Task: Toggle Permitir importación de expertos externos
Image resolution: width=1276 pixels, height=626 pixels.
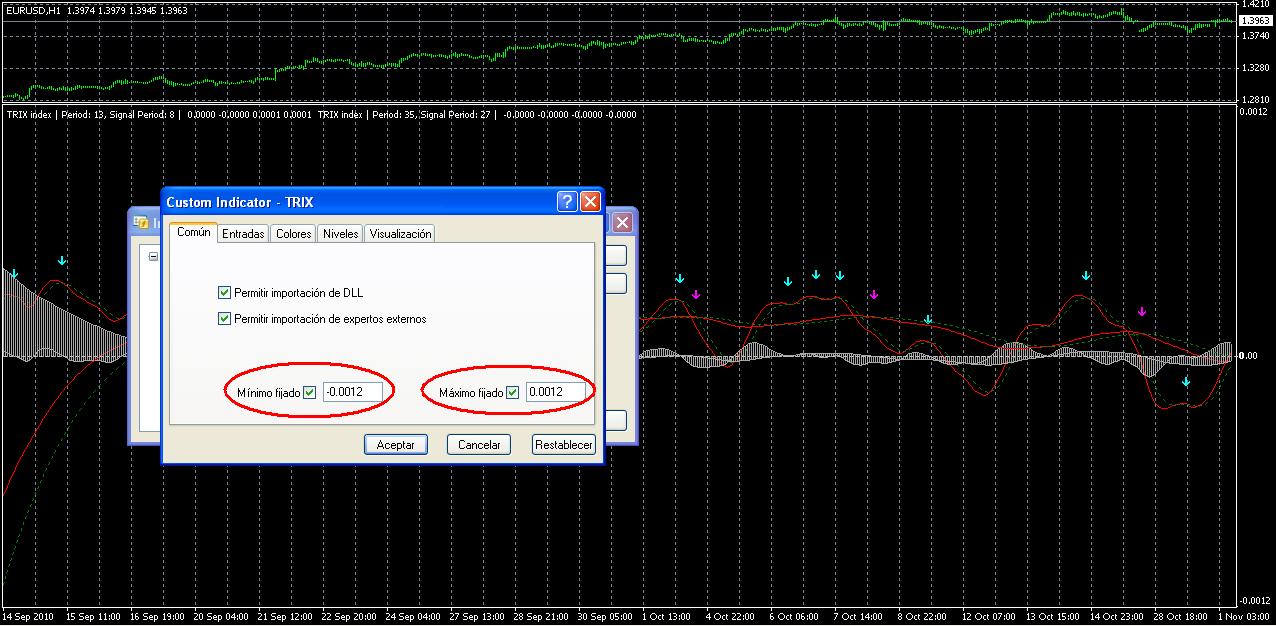Action: pyautogui.click(x=224, y=319)
